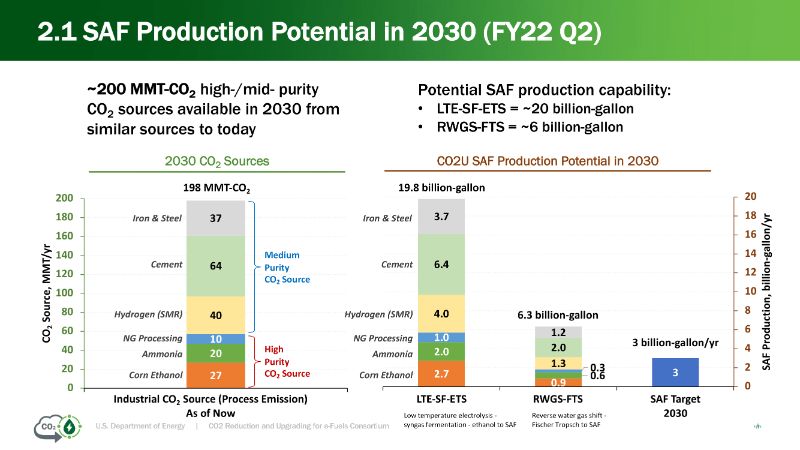
Task: Select the 6.4 Cement segment in LTE-SF-ETS bar
Action: coord(441,265)
